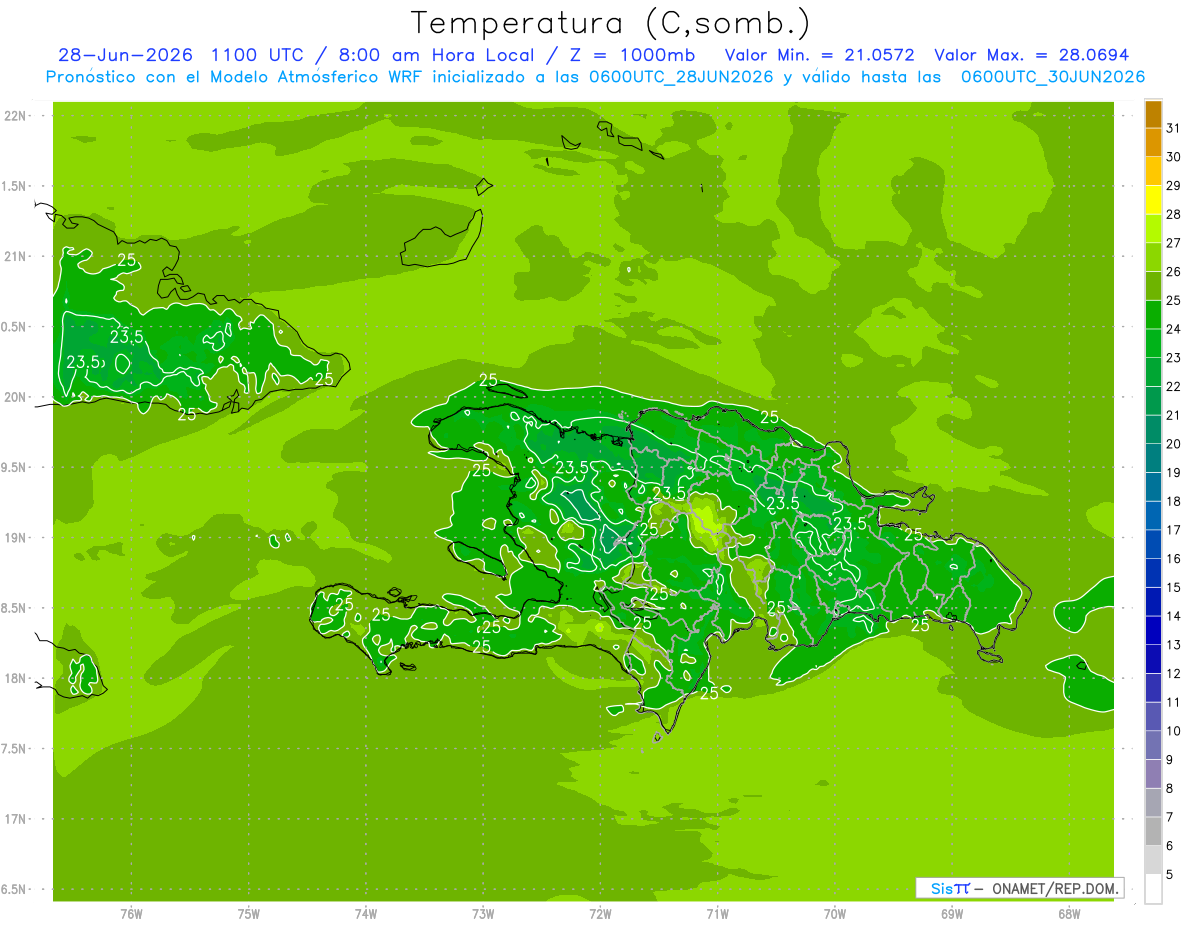Click the '72W' longitude label

[600, 913]
